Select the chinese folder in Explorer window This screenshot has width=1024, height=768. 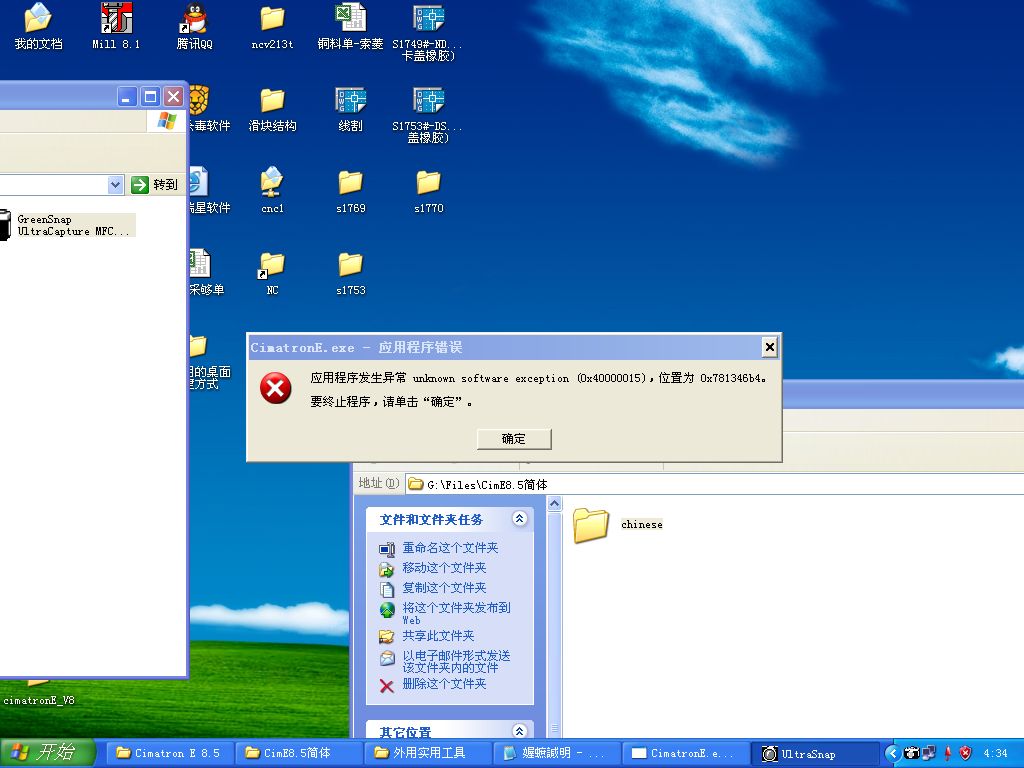coord(618,524)
